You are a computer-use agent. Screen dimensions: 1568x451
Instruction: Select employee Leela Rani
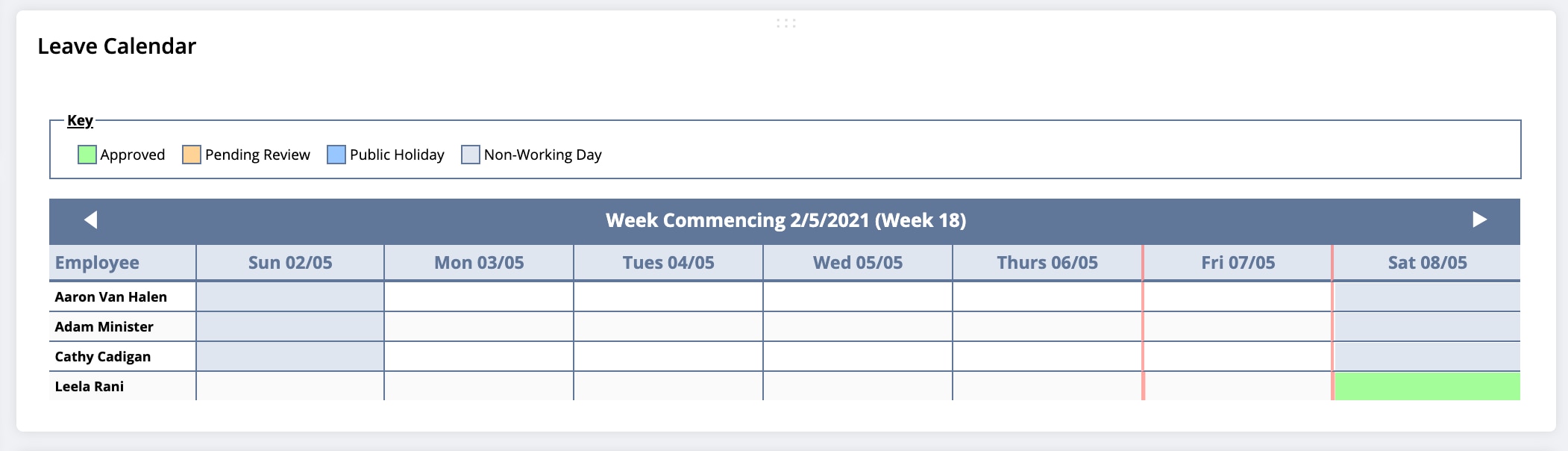click(90, 386)
